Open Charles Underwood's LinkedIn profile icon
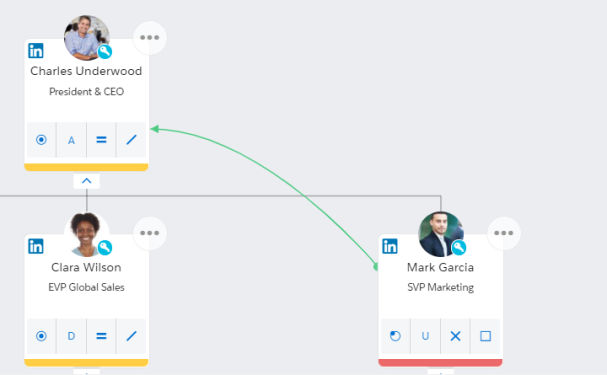Image resolution: width=607 pixels, height=375 pixels. [x=36, y=51]
